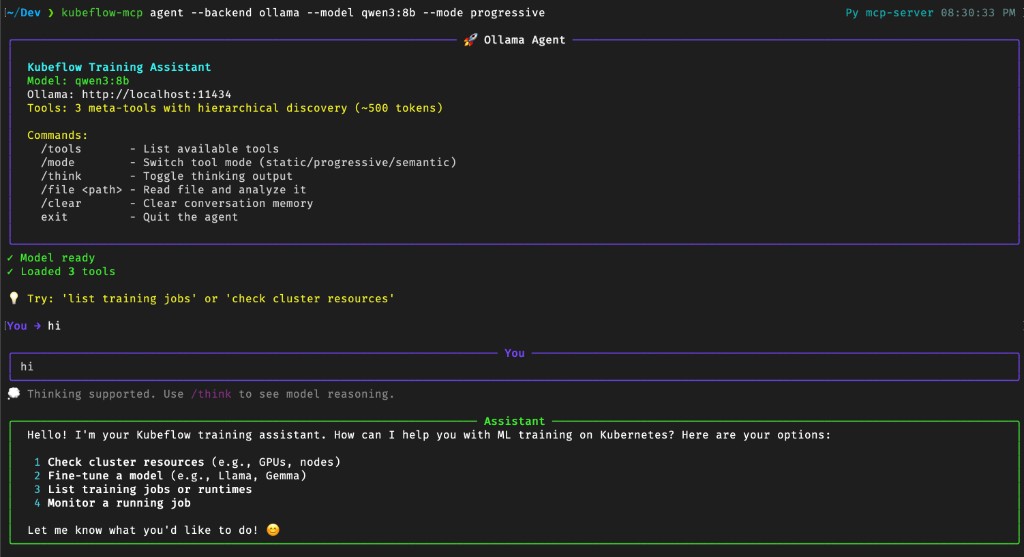This screenshot has height=557, width=1024.
Task: Select option 3 List training jobs or runtimes
Action: (x=143, y=489)
